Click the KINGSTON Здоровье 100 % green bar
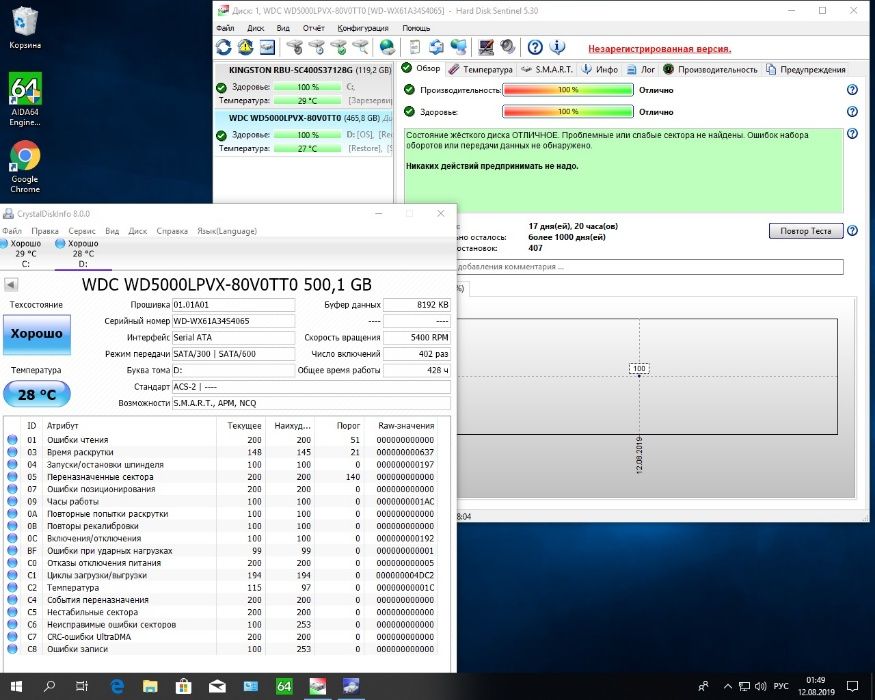 tap(307, 87)
